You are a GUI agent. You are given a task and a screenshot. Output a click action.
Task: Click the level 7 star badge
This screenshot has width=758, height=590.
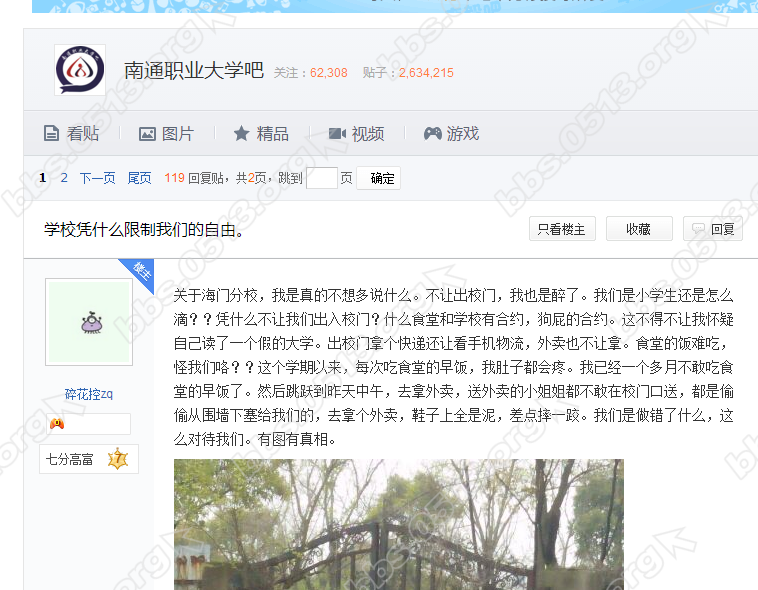(x=118, y=459)
